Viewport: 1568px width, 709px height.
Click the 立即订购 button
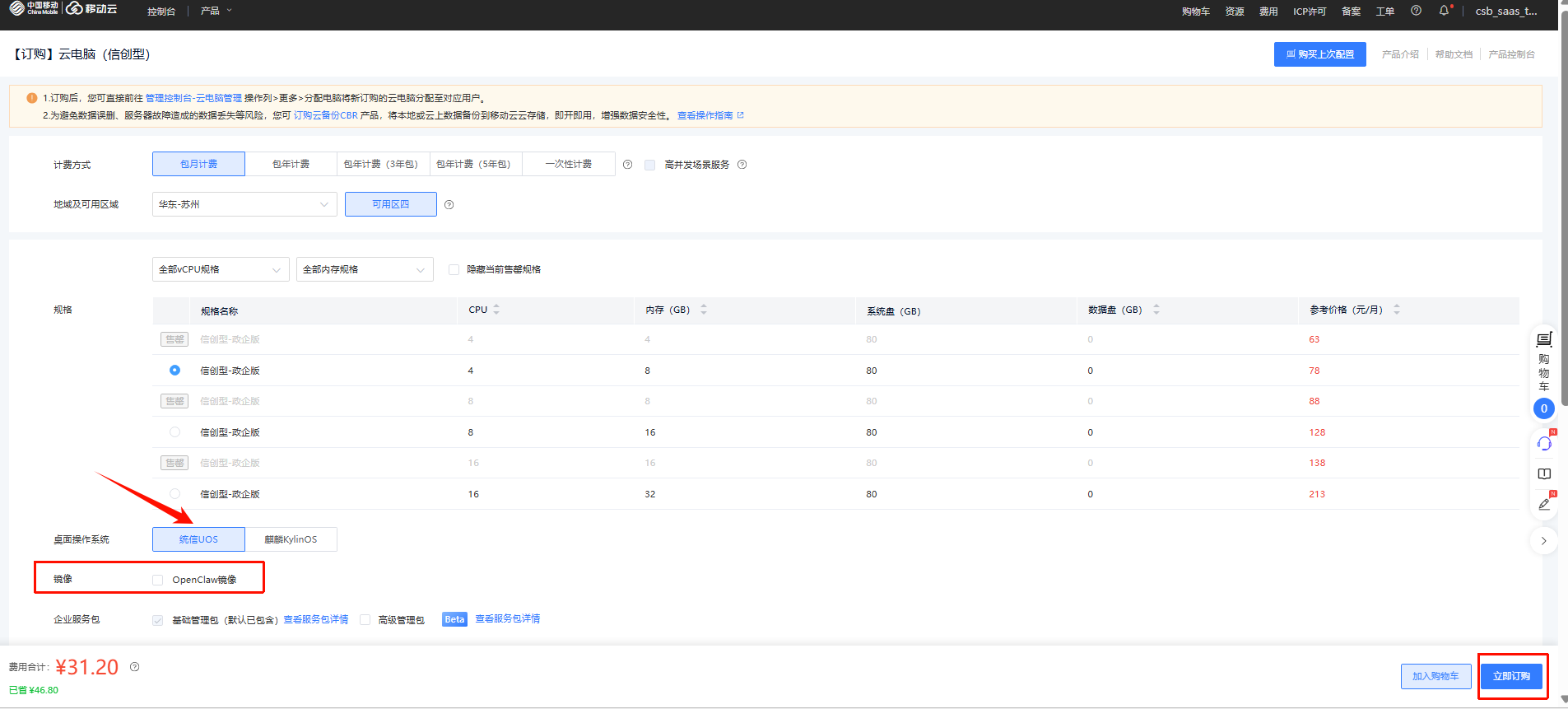(x=1512, y=676)
